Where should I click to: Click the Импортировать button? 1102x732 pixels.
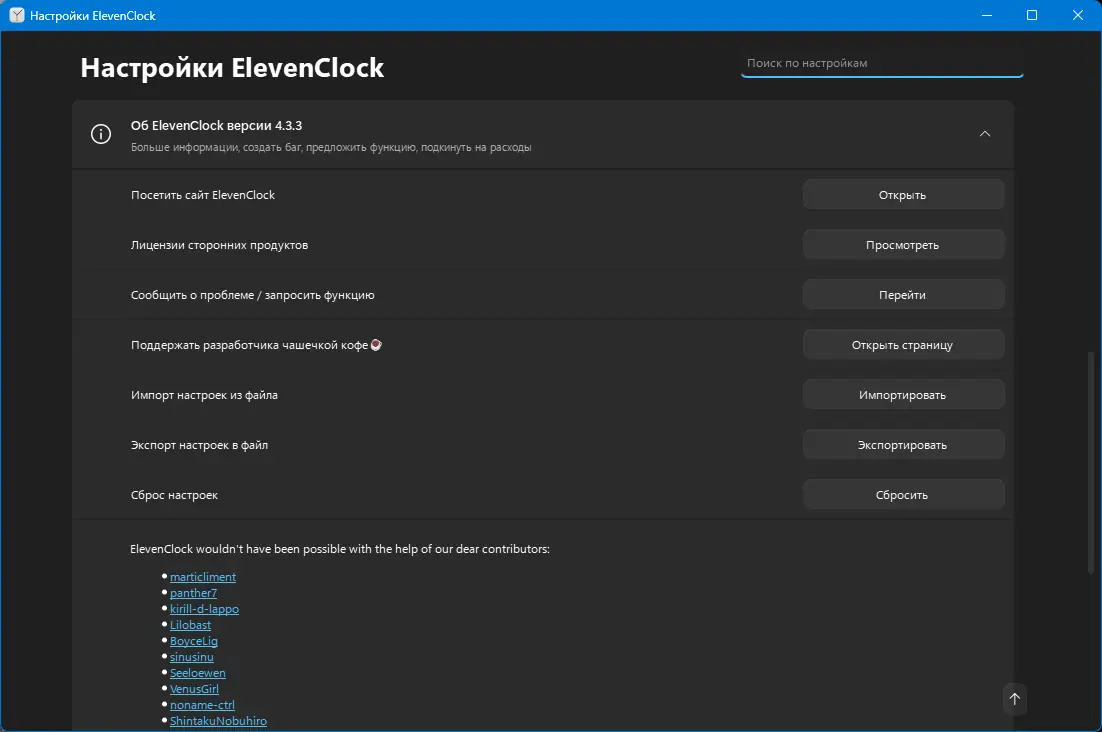pos(903,395)
